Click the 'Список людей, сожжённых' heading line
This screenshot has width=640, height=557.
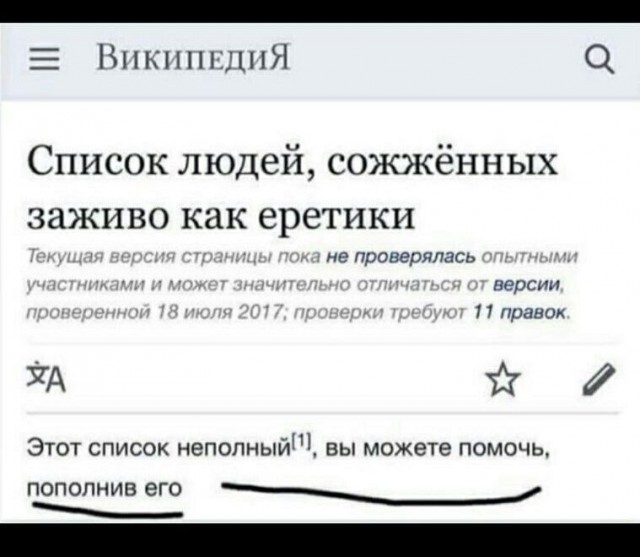292,163
